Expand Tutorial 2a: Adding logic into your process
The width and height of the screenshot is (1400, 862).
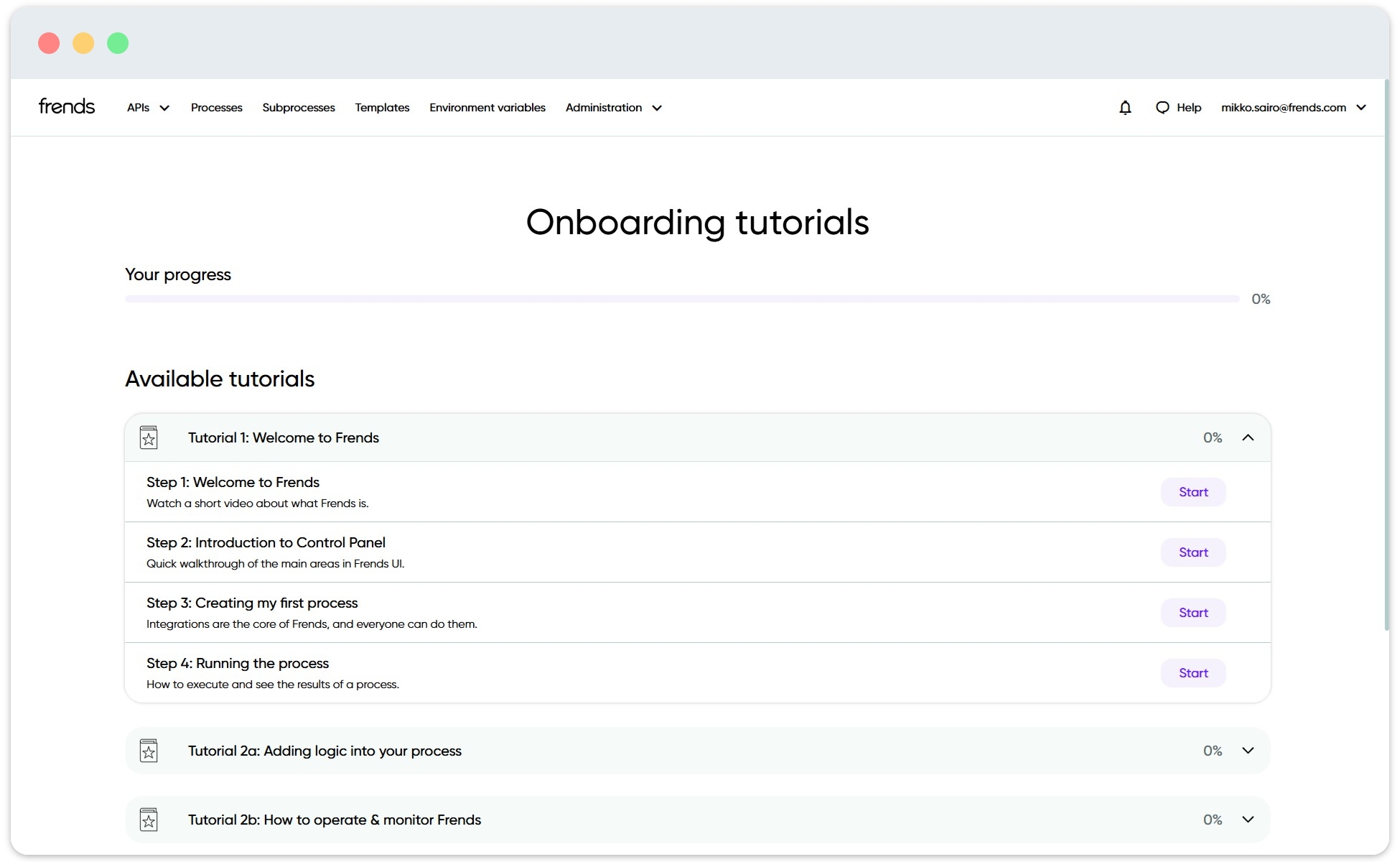tap(1248, 750)
